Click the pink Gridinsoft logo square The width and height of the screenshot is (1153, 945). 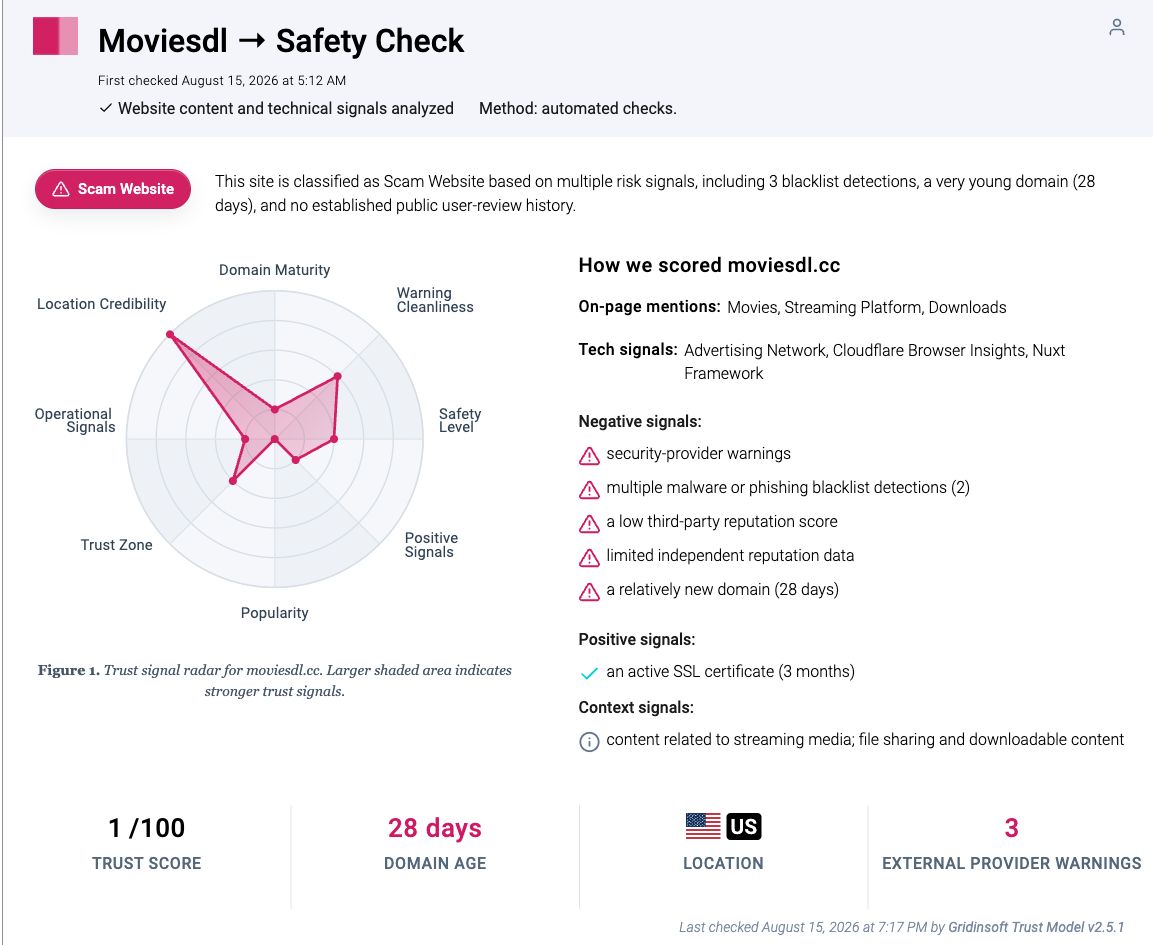[x=55, y=36]
